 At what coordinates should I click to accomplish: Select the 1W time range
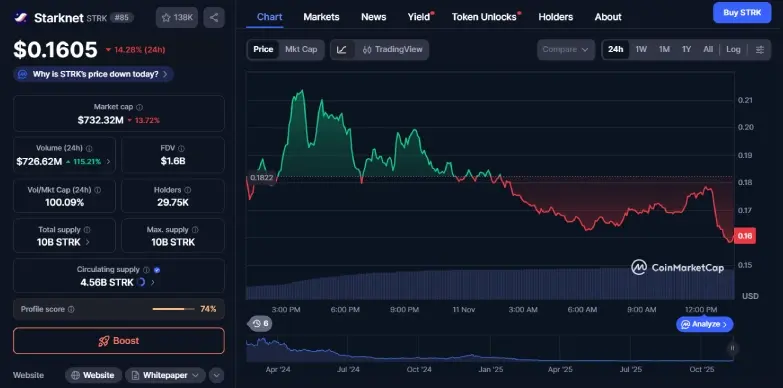(641, 49)
